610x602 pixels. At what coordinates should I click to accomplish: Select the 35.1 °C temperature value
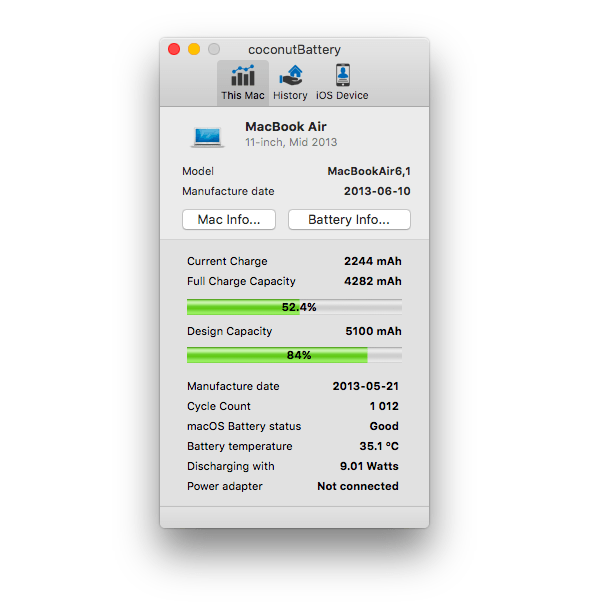pos(379,446)
